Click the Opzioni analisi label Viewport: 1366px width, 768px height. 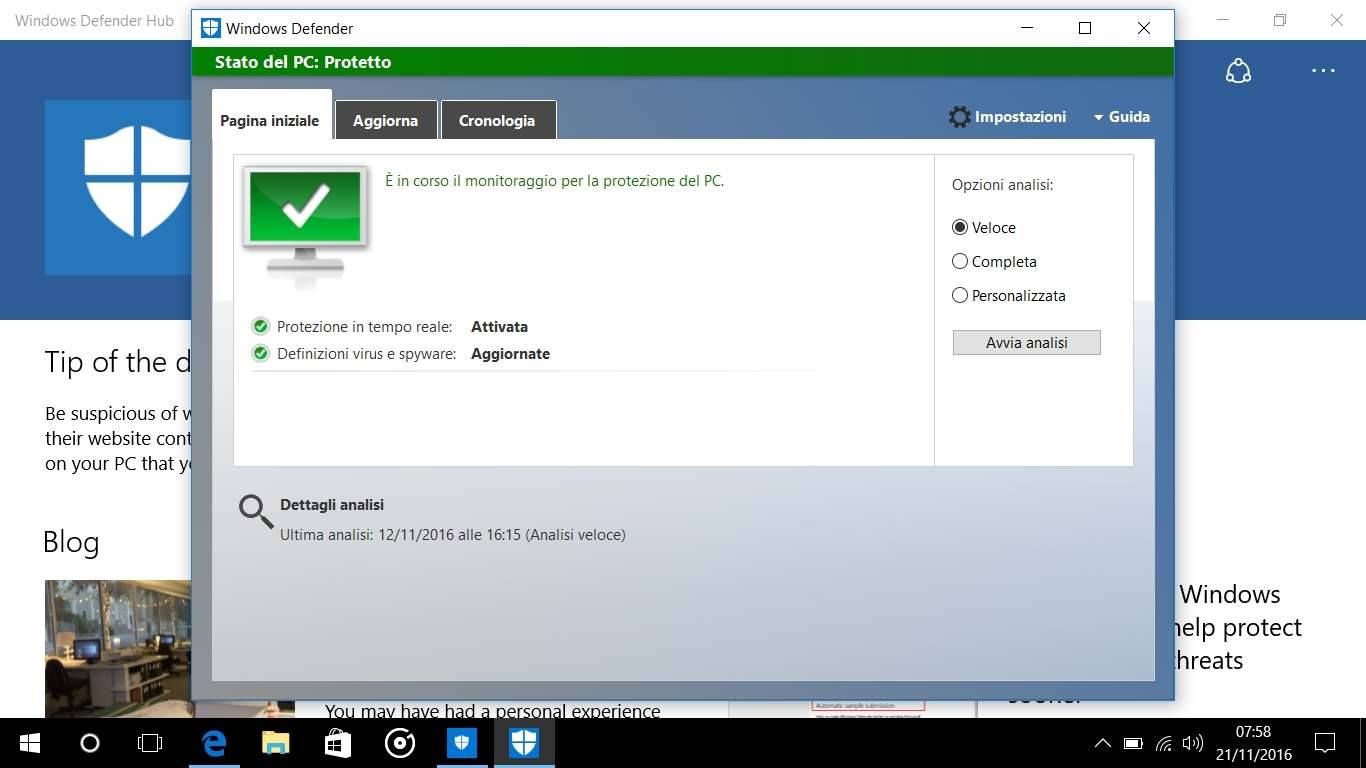[x=1002, y=185]
